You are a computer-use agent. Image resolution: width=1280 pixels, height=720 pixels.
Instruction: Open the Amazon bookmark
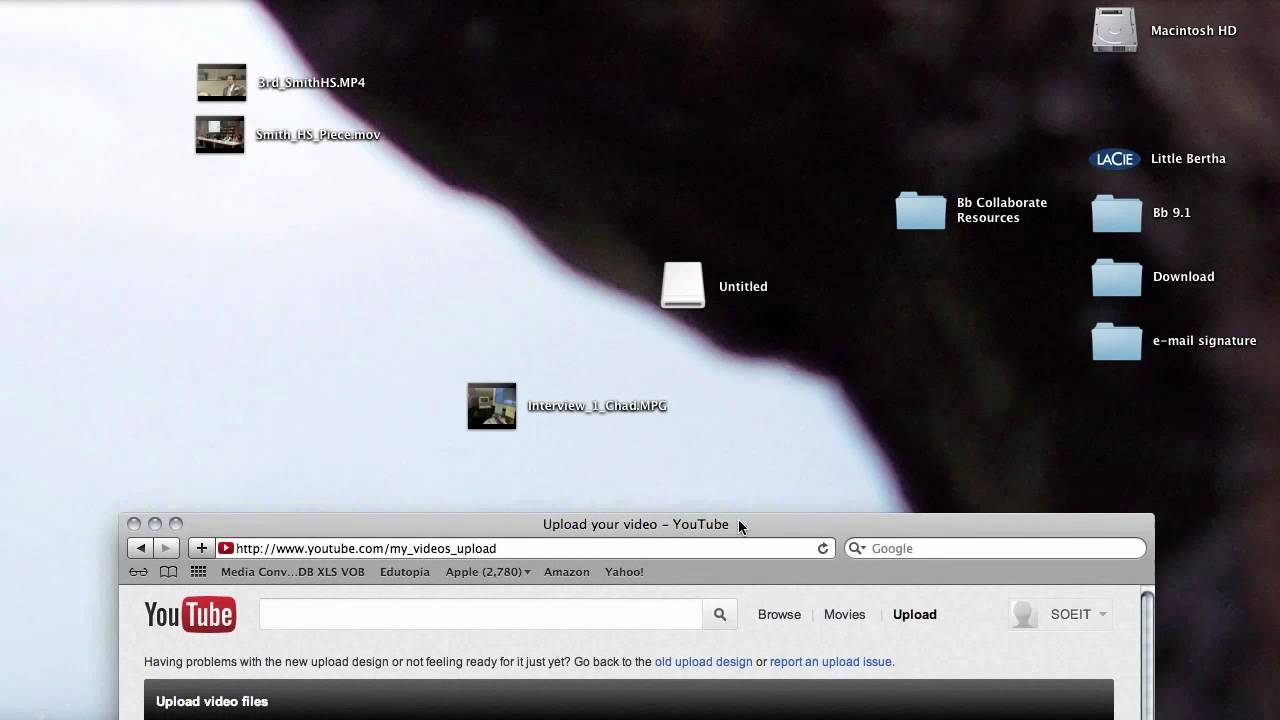567,572
